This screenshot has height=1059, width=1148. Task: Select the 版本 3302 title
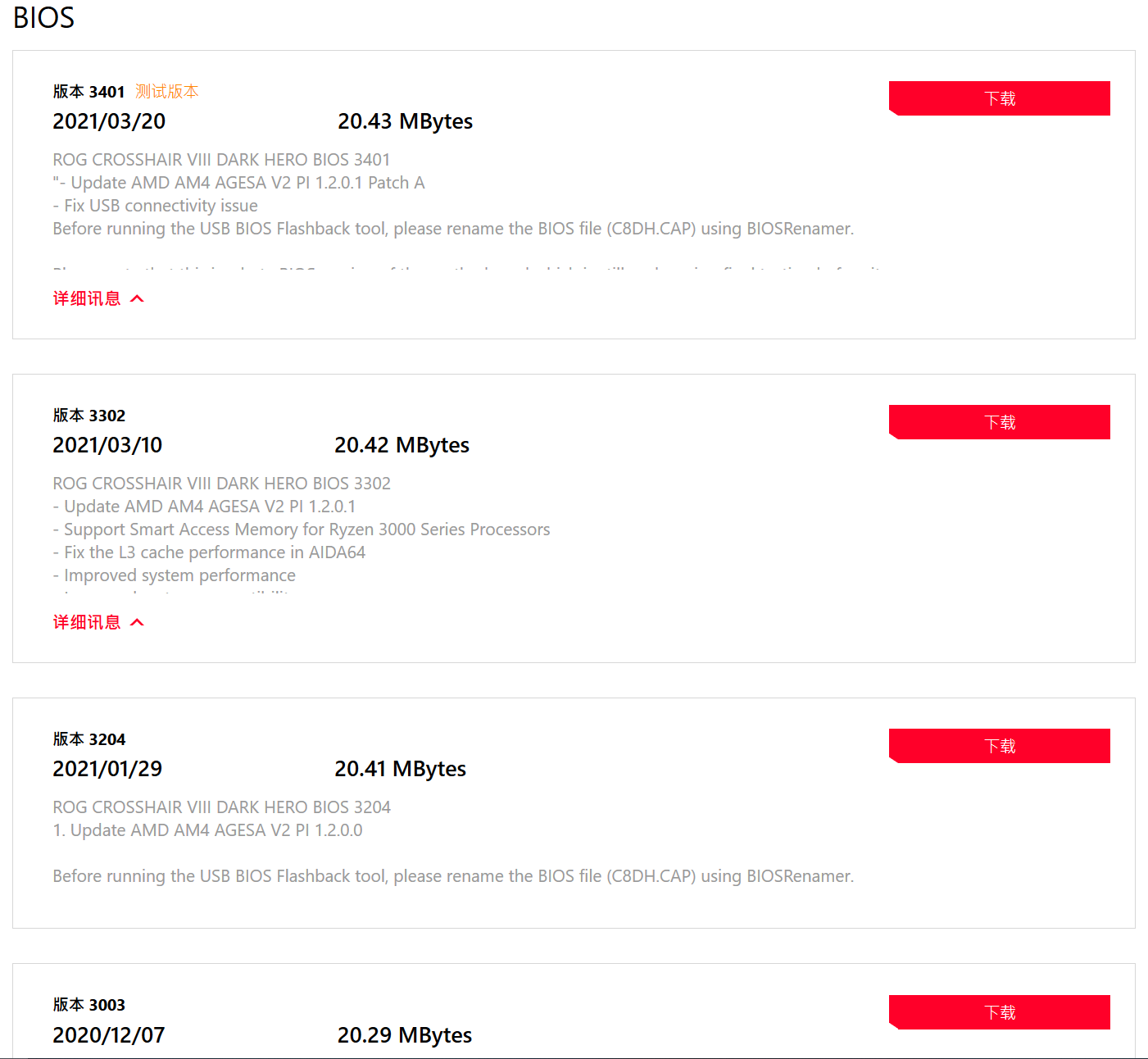pyautogui.click(x=88, y=416)
